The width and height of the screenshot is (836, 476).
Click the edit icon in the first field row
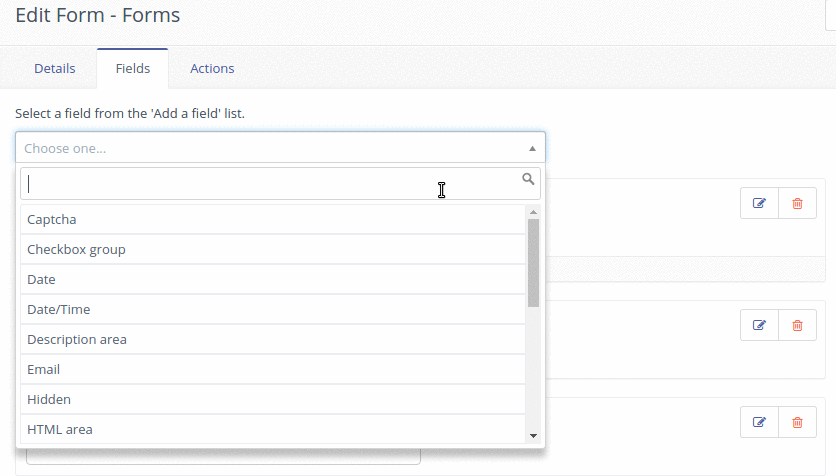click(759, 203)
